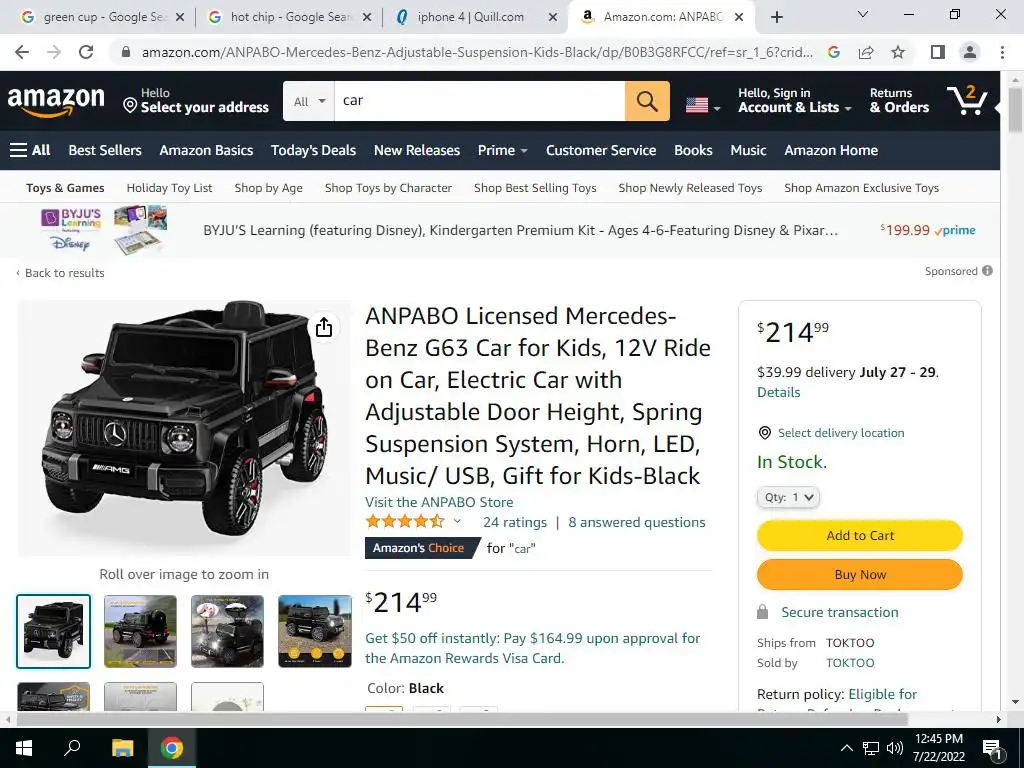Click the Sponsored info icon

[987, 270]
